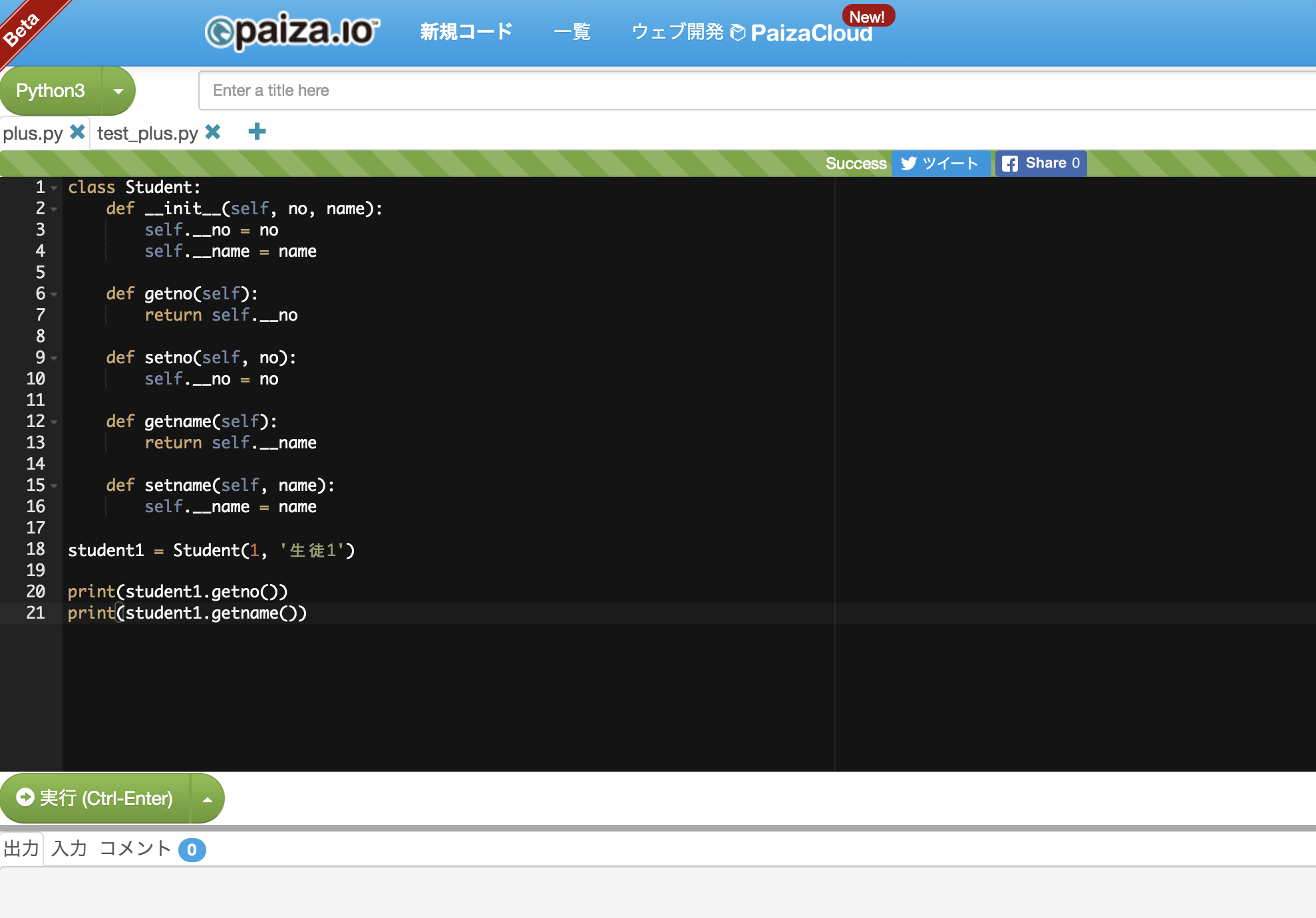The height and width of the screenshot is (918, 1316).
Task: Close the plus.py tab with X icon
Action: (77, 132)
